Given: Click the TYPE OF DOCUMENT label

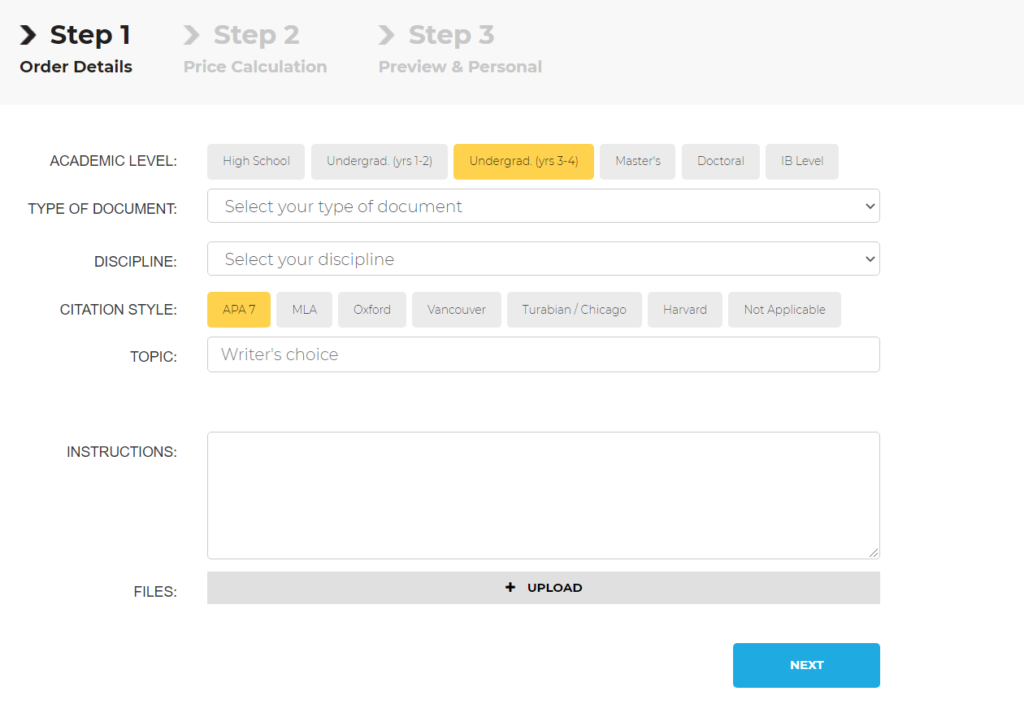Looking at the screenshot, I should pyautogui.click(x=102, y=209).
